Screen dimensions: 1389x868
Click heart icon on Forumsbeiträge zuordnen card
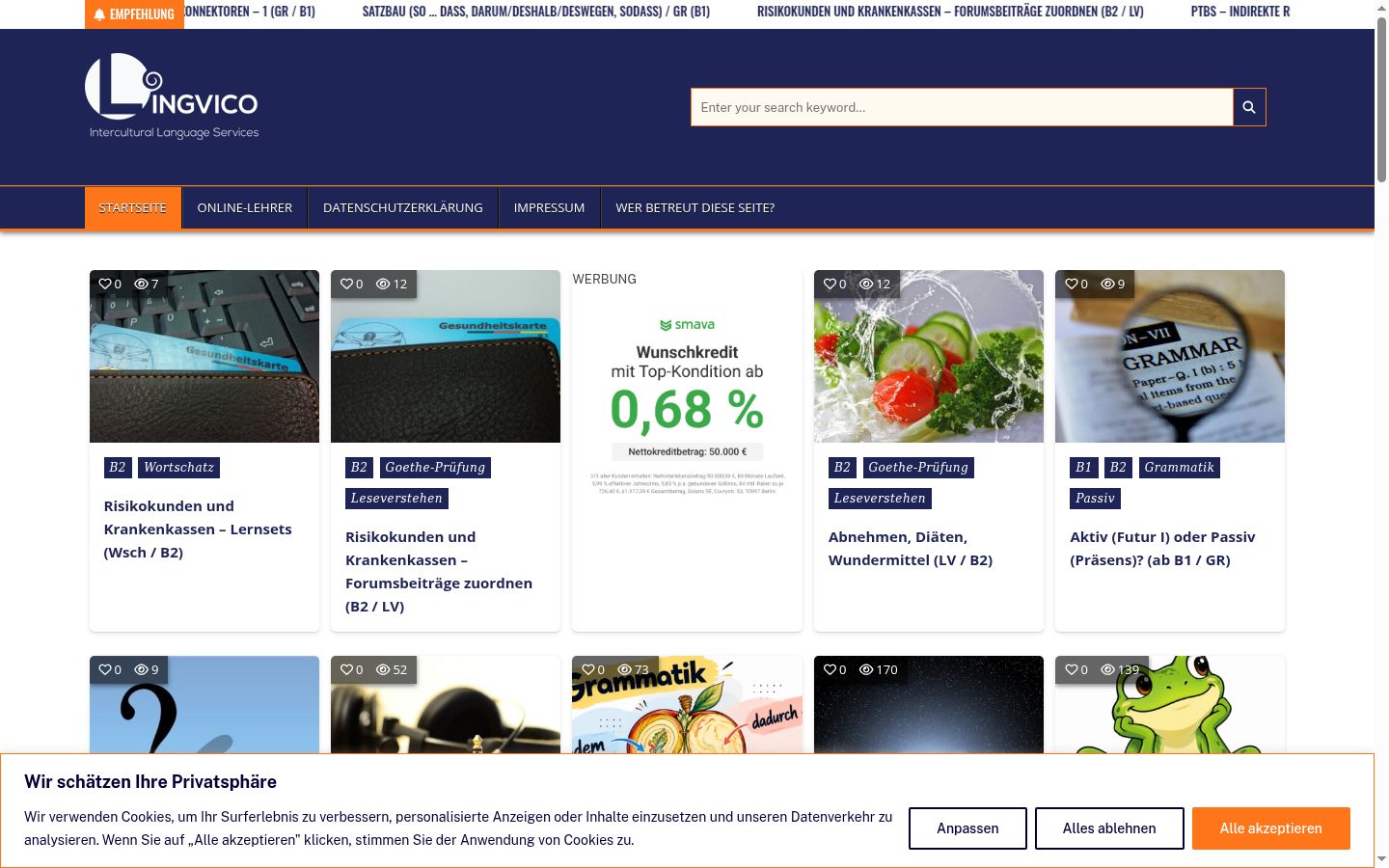click(346, 284)
